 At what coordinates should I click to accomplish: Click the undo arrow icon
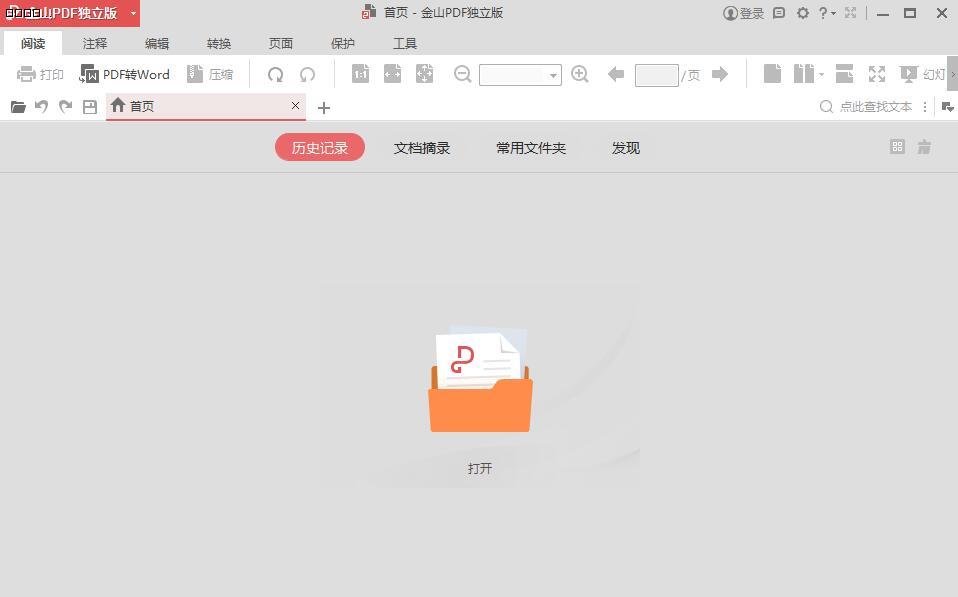point(42,107)
